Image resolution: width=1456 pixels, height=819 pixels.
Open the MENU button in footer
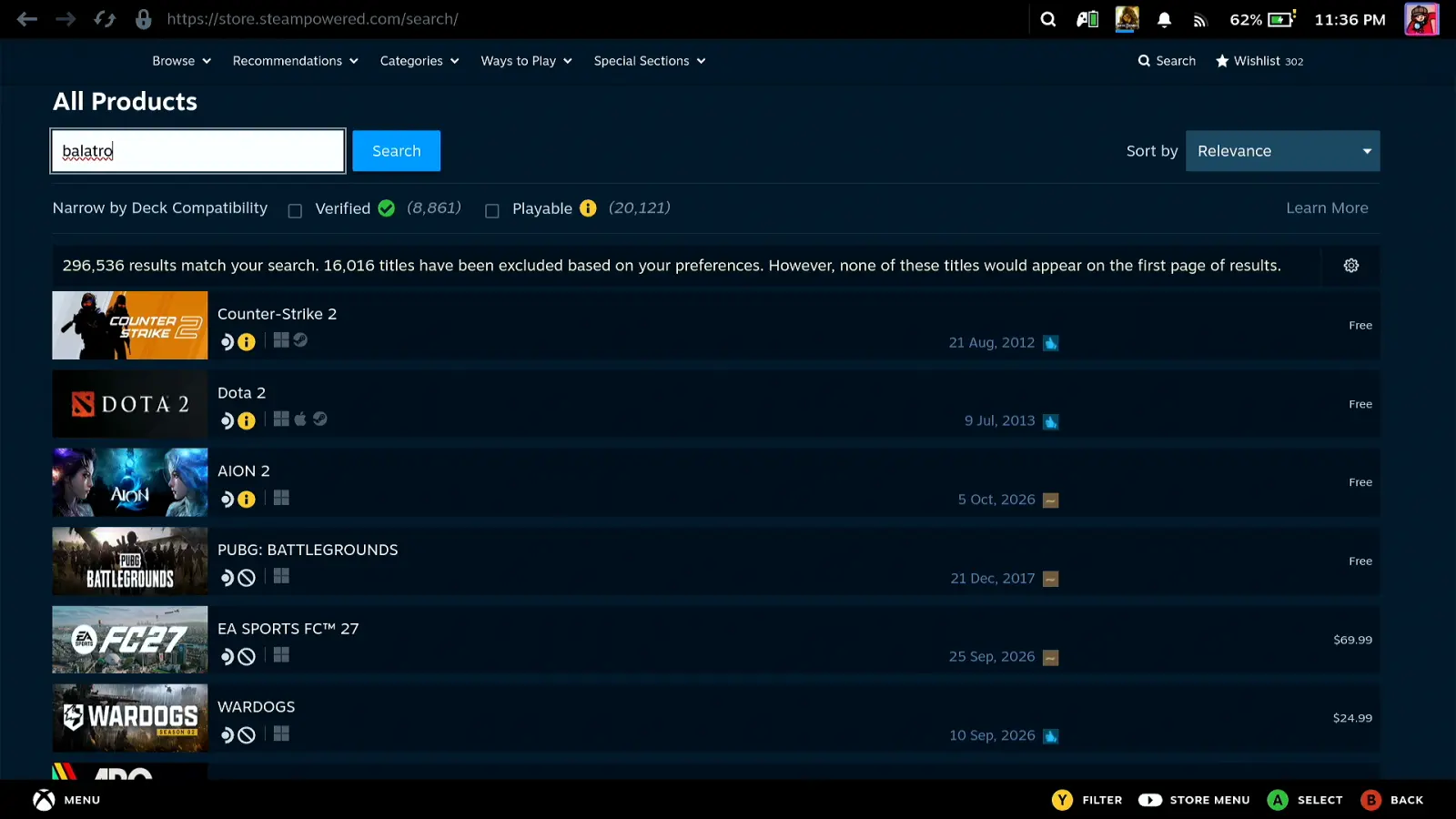(67, 800)
